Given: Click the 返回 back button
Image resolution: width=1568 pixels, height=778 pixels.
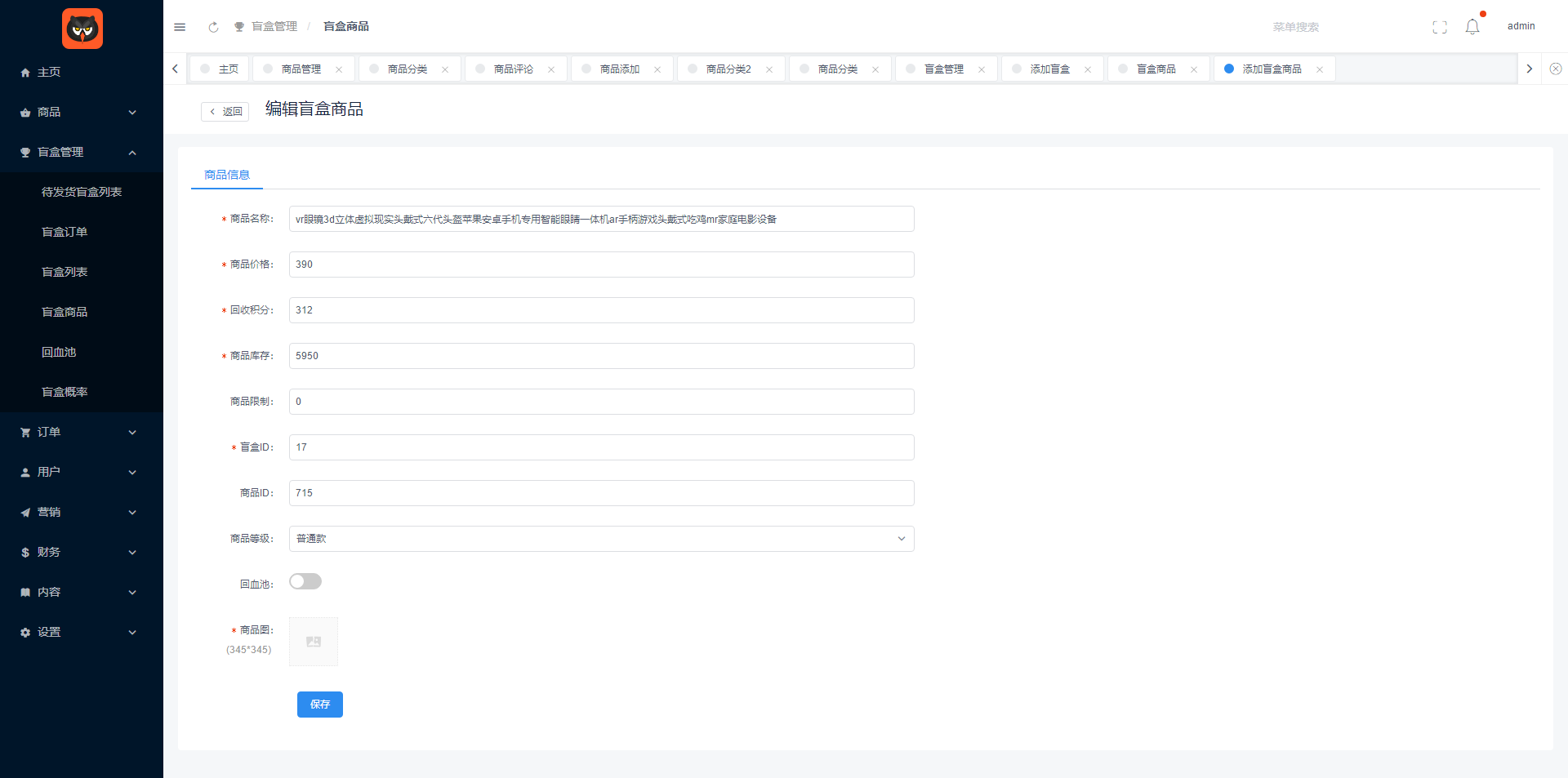Looking at the screenshot, I should tap(225, 112).
